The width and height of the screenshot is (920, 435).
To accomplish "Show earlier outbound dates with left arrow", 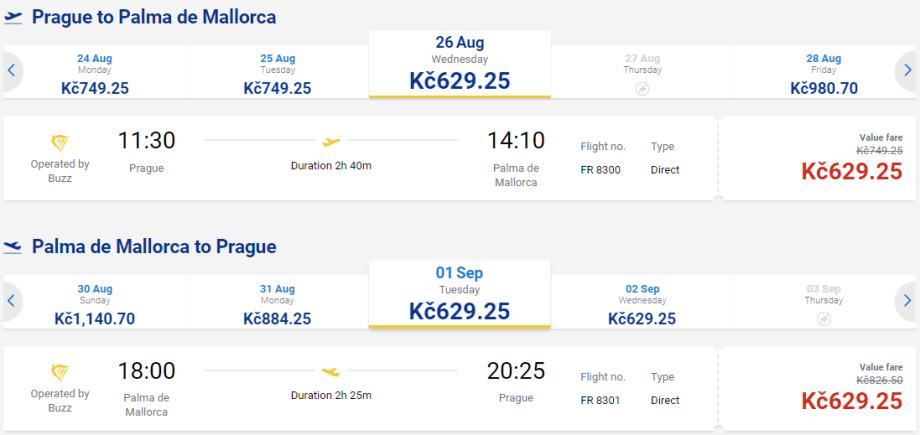I will click(11, 70).
